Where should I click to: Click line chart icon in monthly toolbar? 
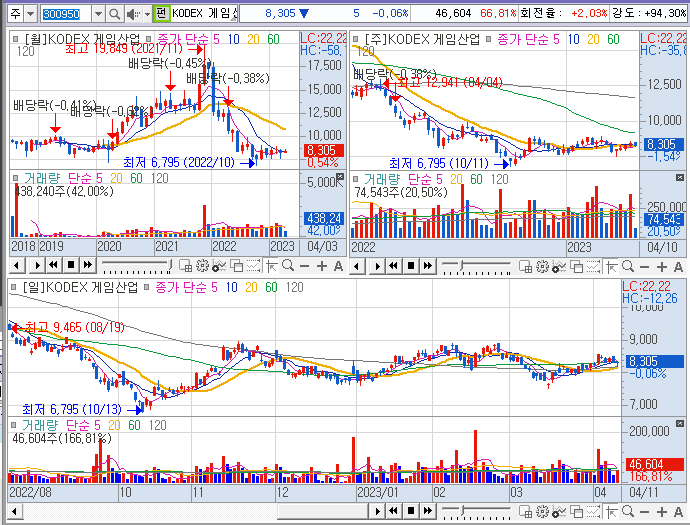[253, 266]
